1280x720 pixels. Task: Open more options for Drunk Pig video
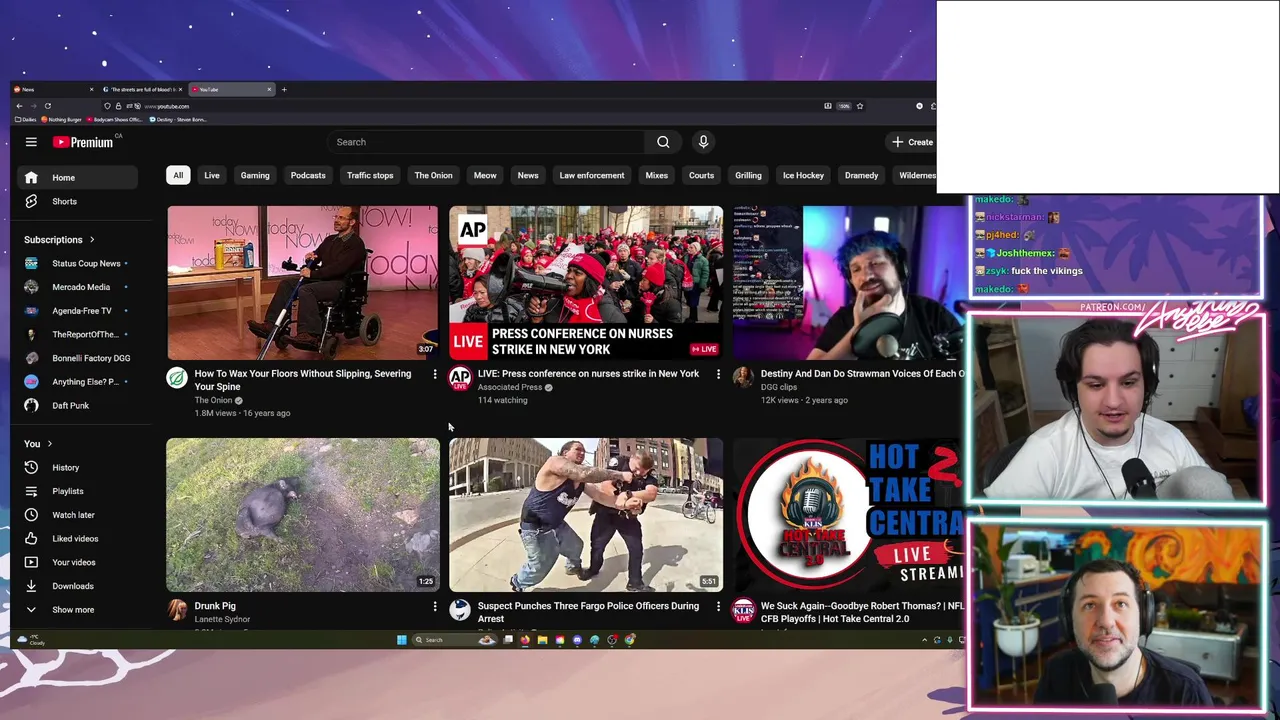434,606
